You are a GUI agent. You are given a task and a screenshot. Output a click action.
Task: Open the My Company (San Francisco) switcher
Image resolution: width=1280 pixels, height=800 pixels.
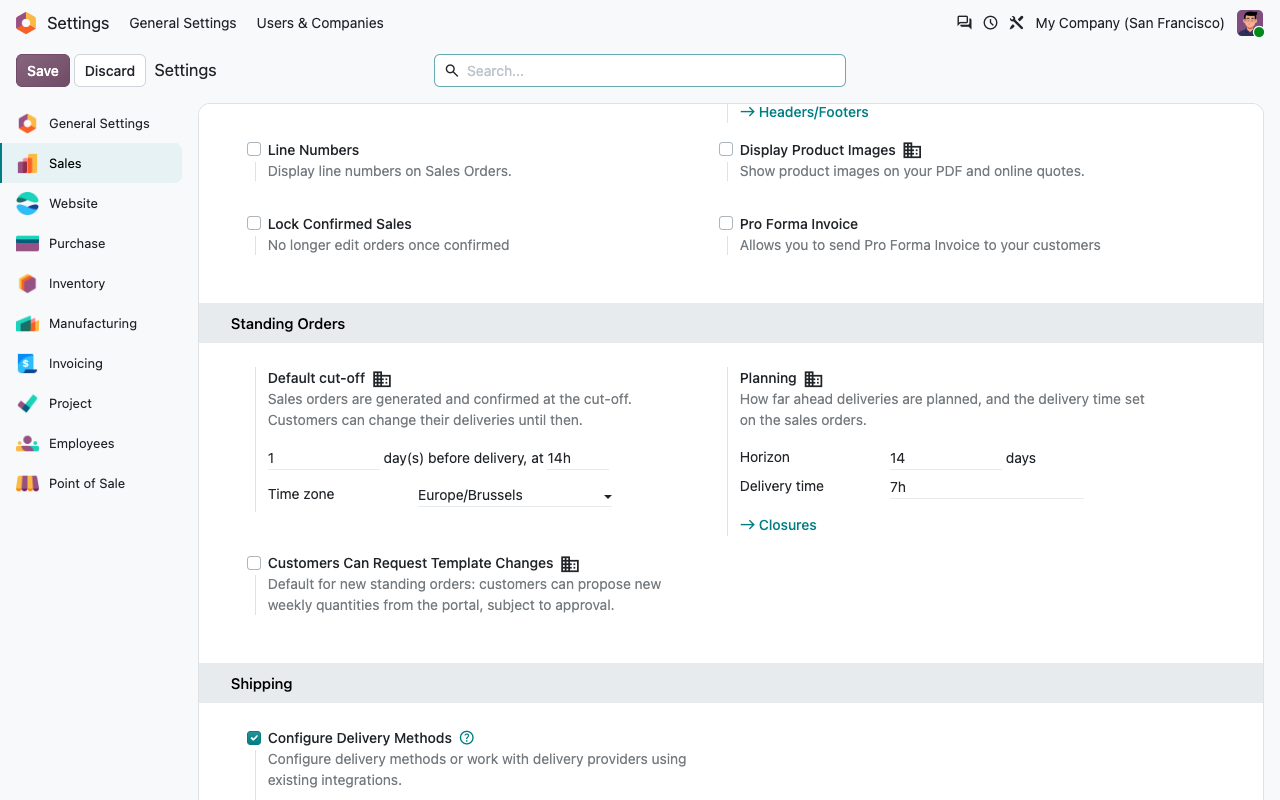pos(1130,23)
